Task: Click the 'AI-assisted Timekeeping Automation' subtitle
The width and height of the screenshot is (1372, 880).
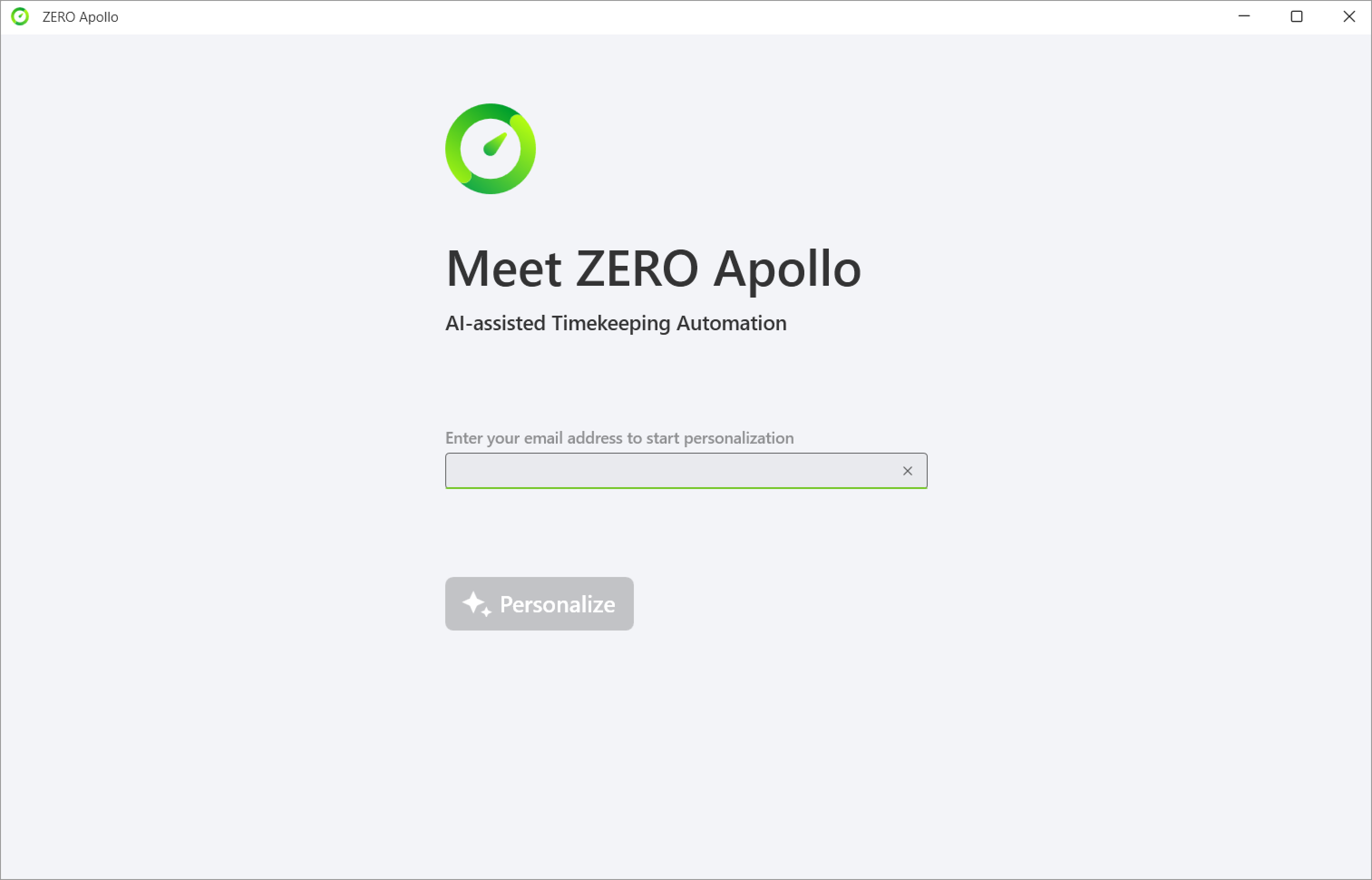Action: pos(616,323)
